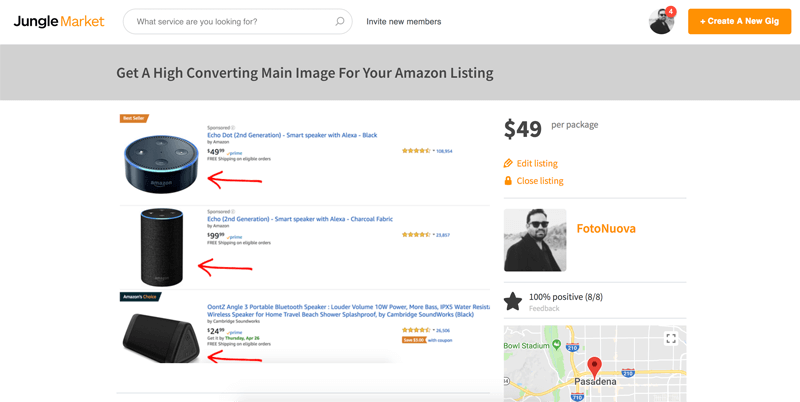
Task: Open the notification badge showing 4
Action: coord(671,11)
